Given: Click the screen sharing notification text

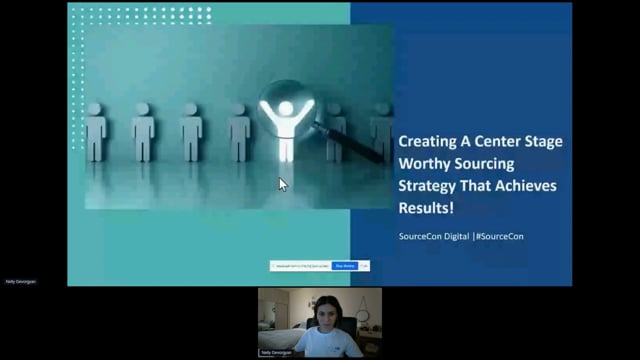Looking at the screenshot, I should point(302,266).
